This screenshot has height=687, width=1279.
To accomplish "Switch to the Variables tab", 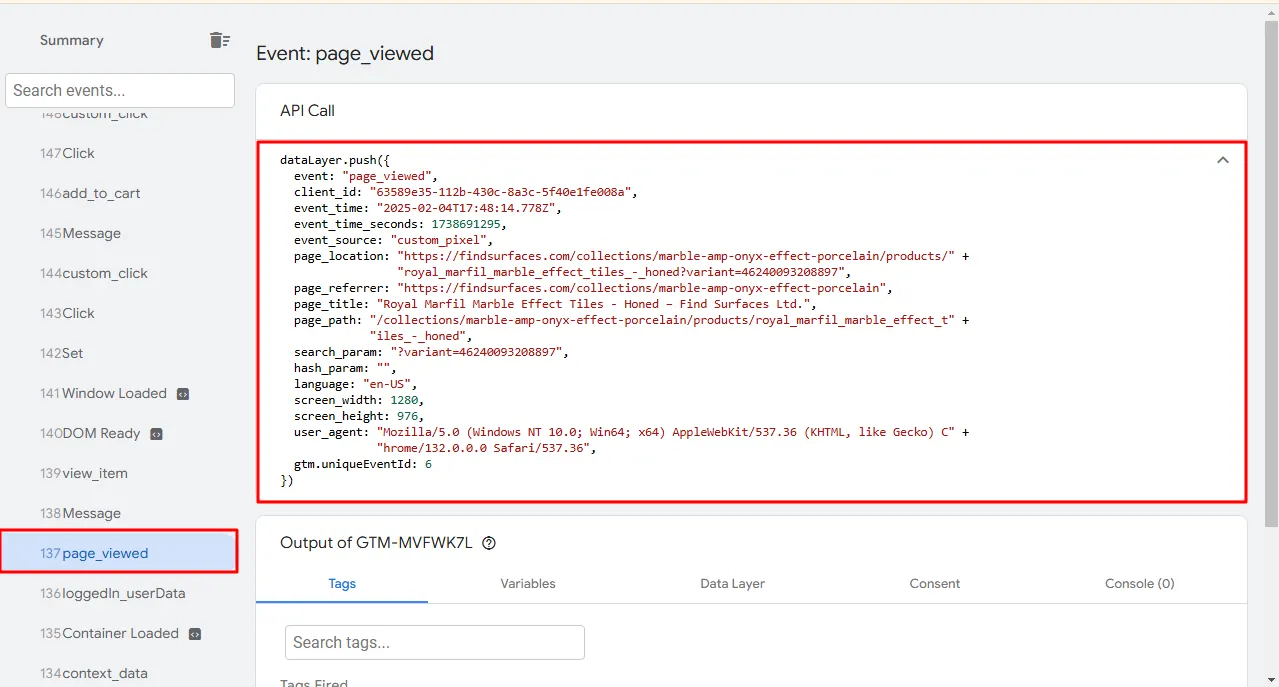I will tap(528, 583).
